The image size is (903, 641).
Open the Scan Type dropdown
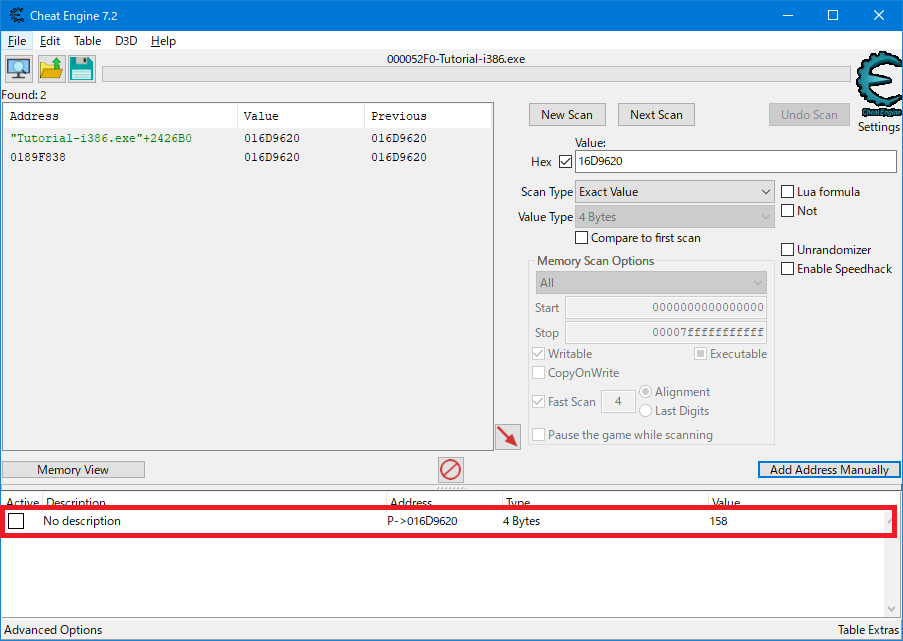point(675,192)
